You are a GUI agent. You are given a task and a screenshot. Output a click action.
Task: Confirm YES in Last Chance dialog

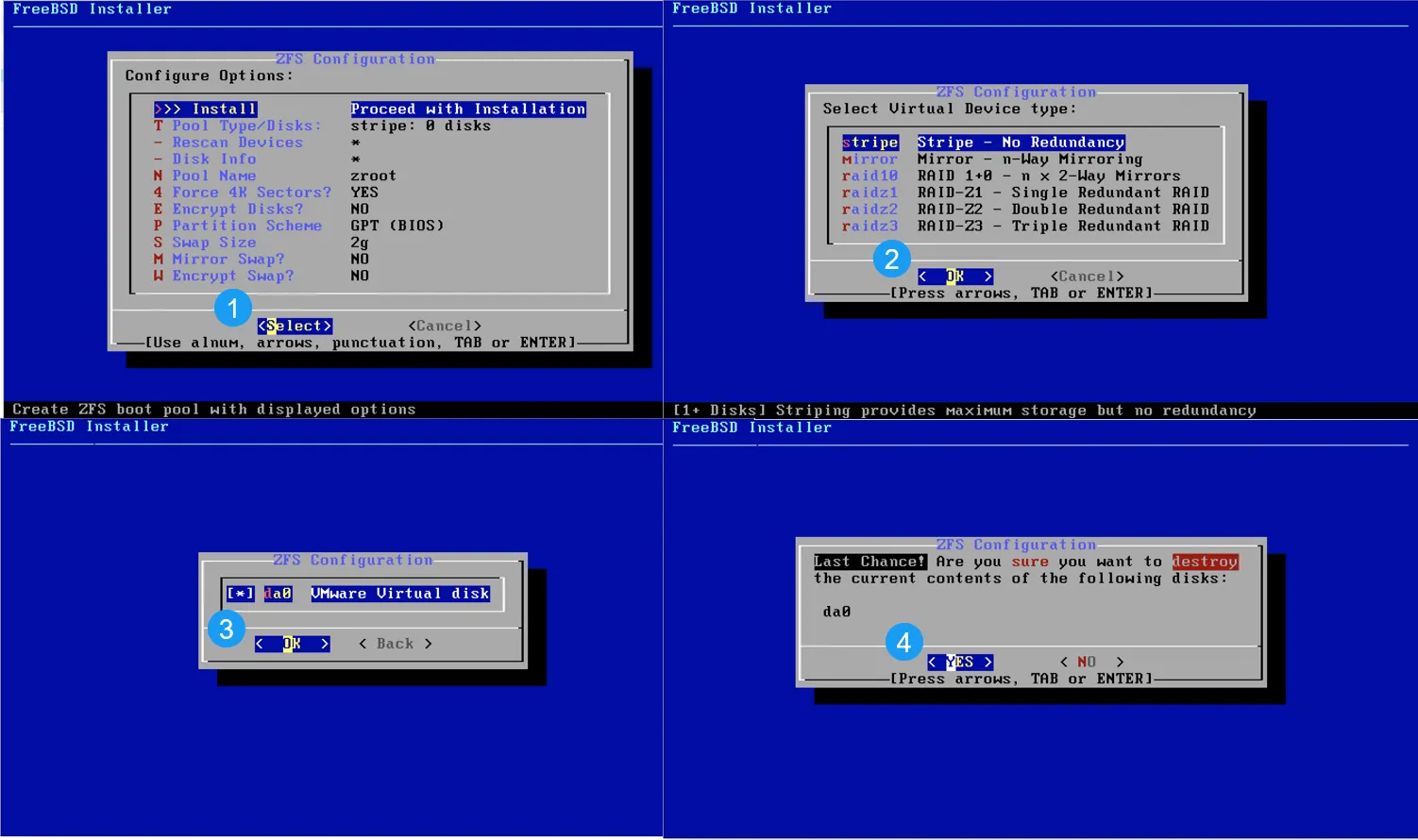pos(959,663)
